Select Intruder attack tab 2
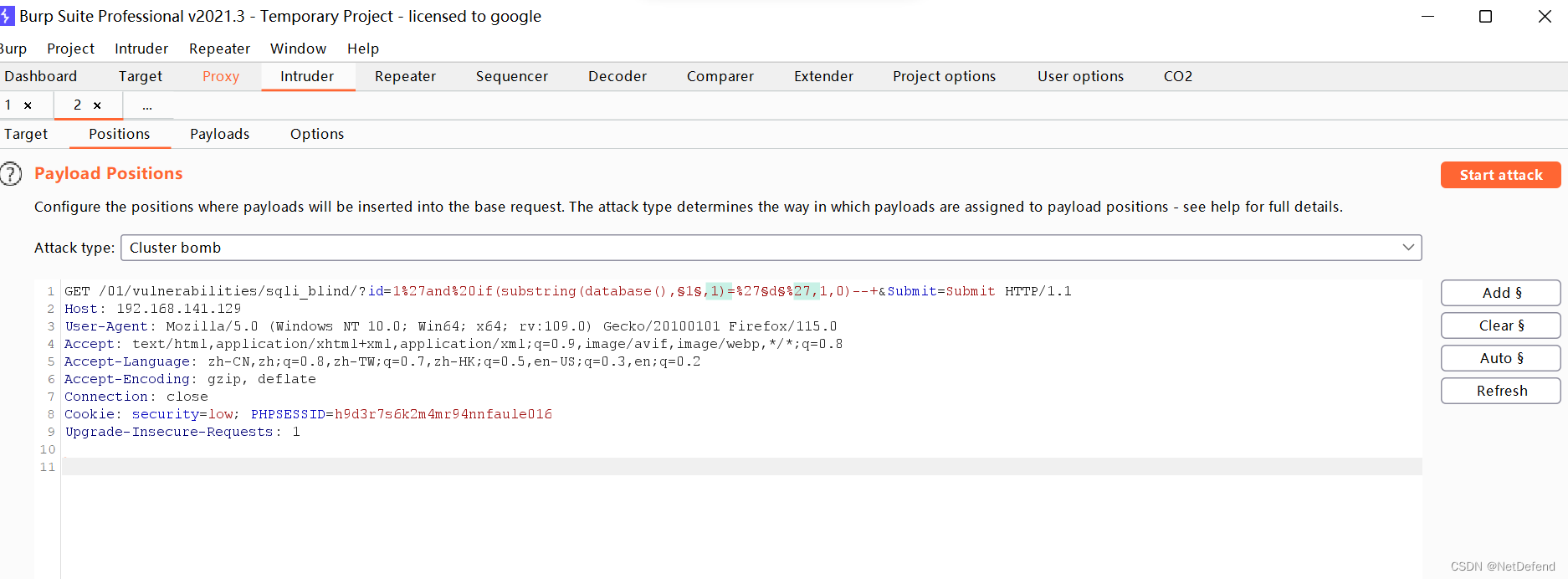The width and height of the screenshot is (1568, 579). 78,105
